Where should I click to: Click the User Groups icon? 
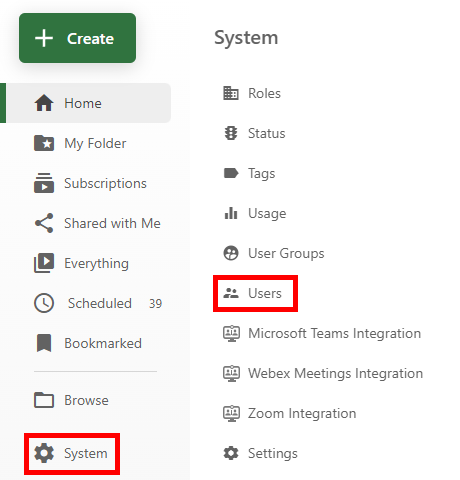tap(231, 253)
